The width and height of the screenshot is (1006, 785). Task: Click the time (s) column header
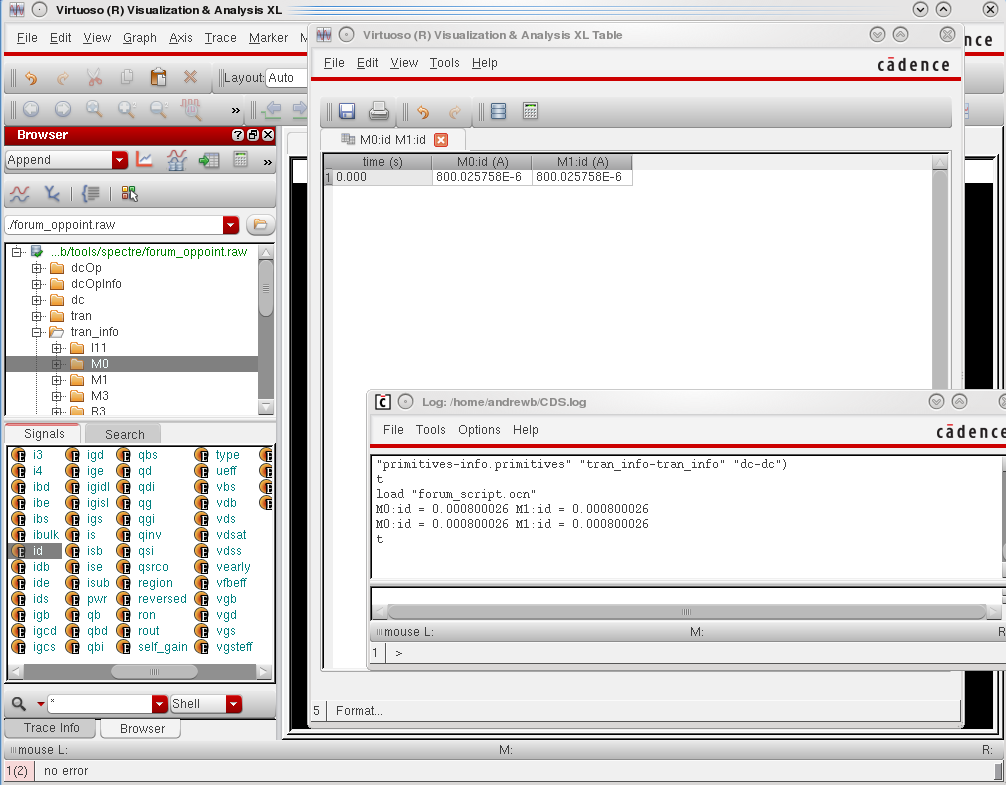382,162
